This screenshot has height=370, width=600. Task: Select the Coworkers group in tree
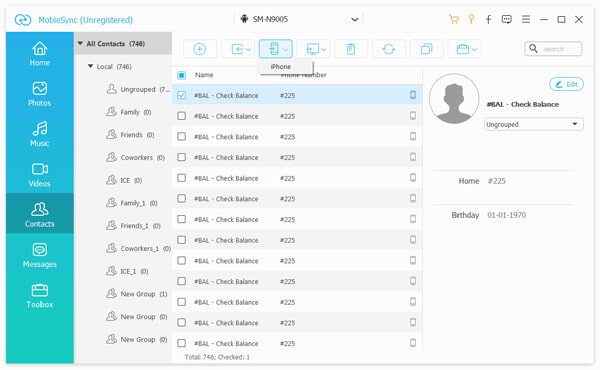coord(135,158)
